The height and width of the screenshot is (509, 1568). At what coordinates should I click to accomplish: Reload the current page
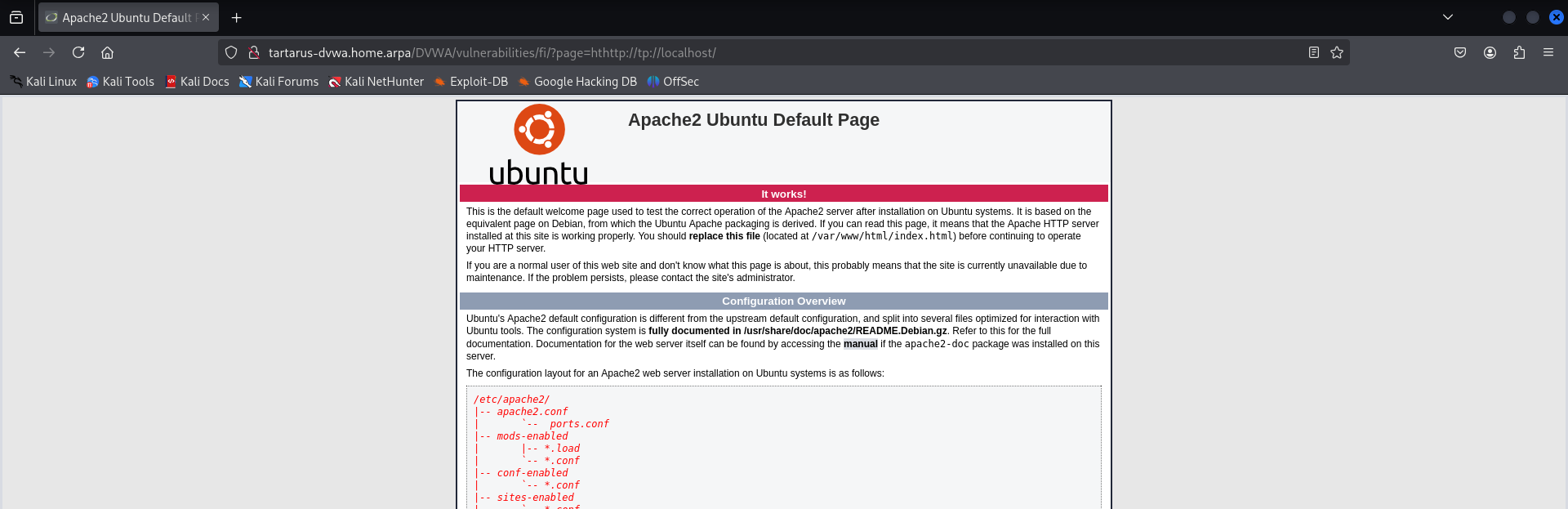[78, 52]
